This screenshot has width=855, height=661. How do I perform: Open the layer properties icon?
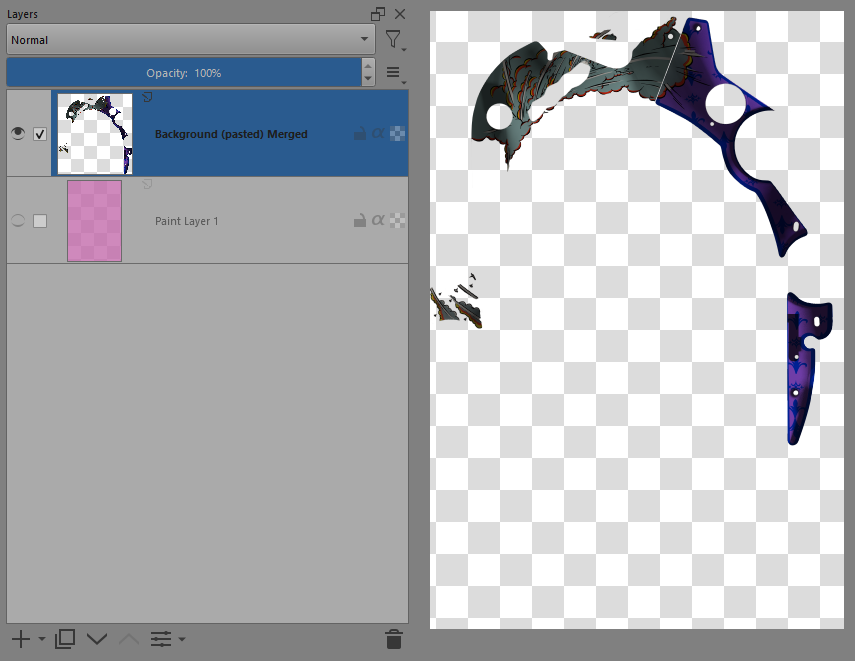click(x=160, y=639)
